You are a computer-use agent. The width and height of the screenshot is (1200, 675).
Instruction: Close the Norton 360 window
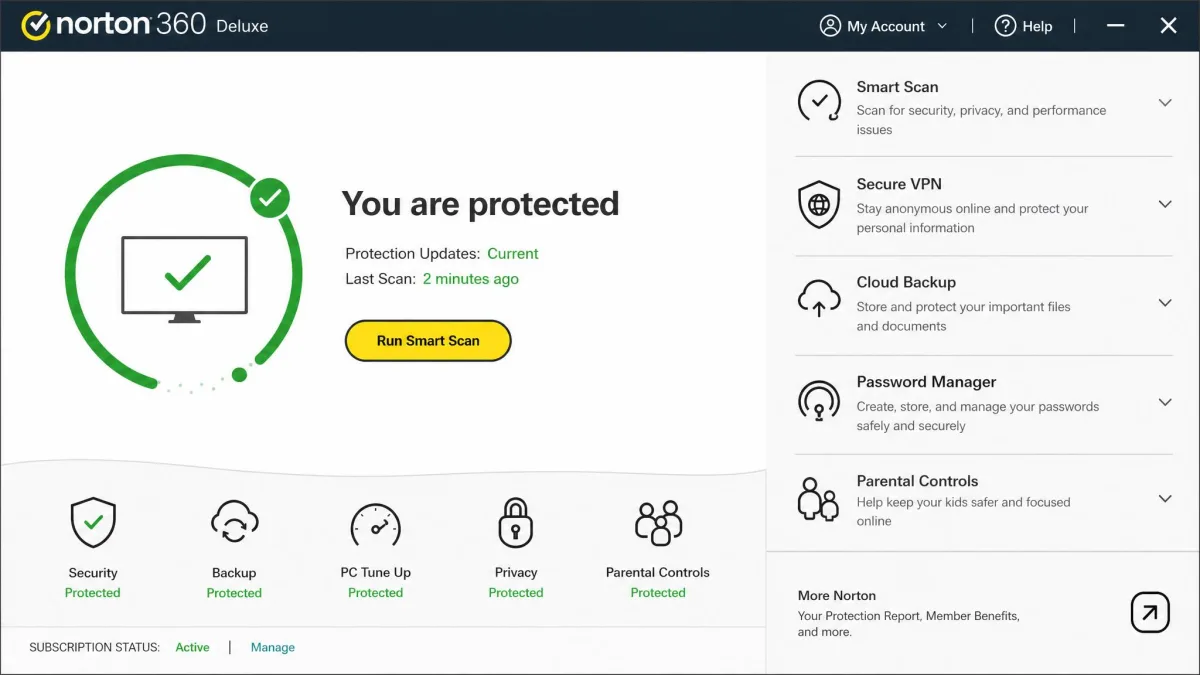point(1168,26)
